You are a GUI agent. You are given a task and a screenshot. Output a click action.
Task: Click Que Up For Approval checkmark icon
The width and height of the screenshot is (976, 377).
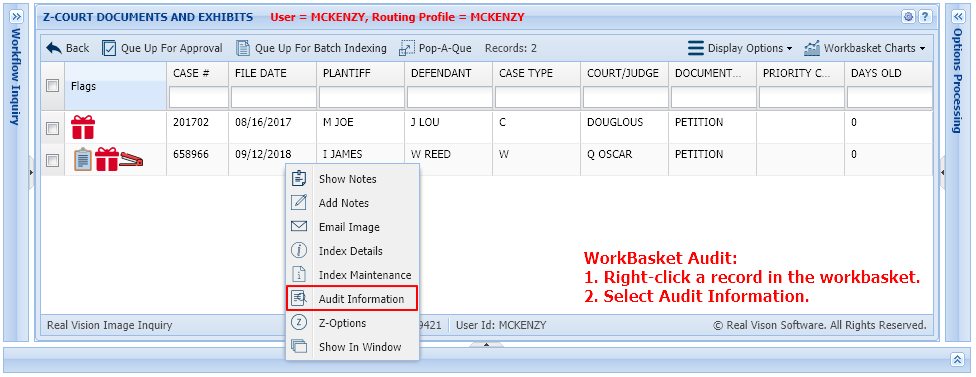pyautogui.click(x=109, y=48)
